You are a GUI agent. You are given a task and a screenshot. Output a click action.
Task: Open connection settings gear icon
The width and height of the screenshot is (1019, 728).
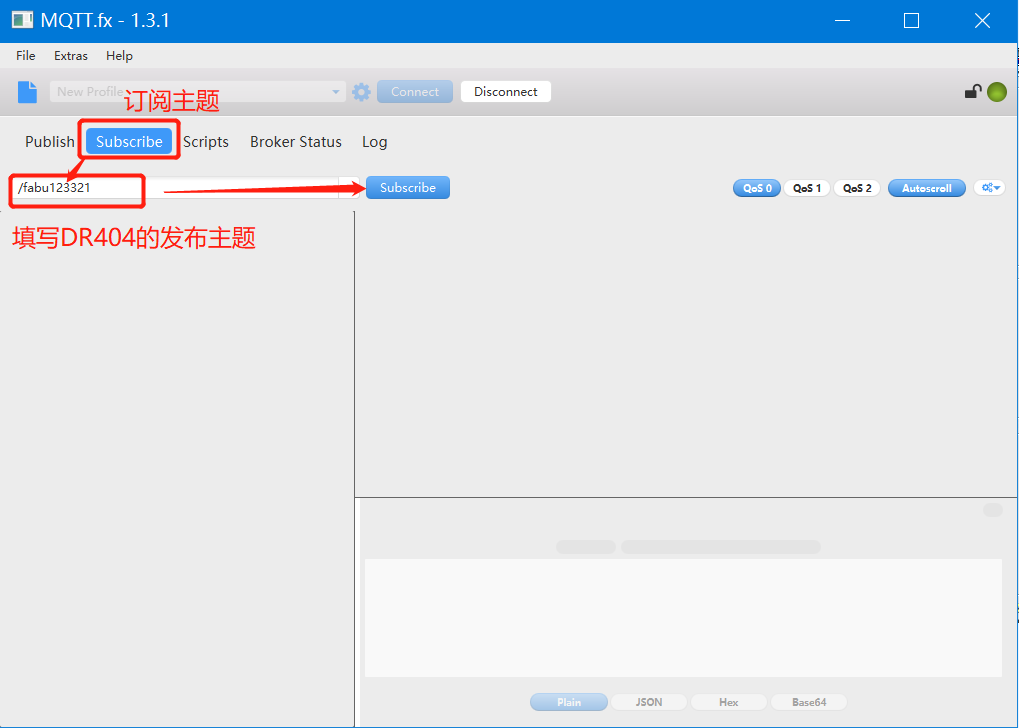(361, 92)
